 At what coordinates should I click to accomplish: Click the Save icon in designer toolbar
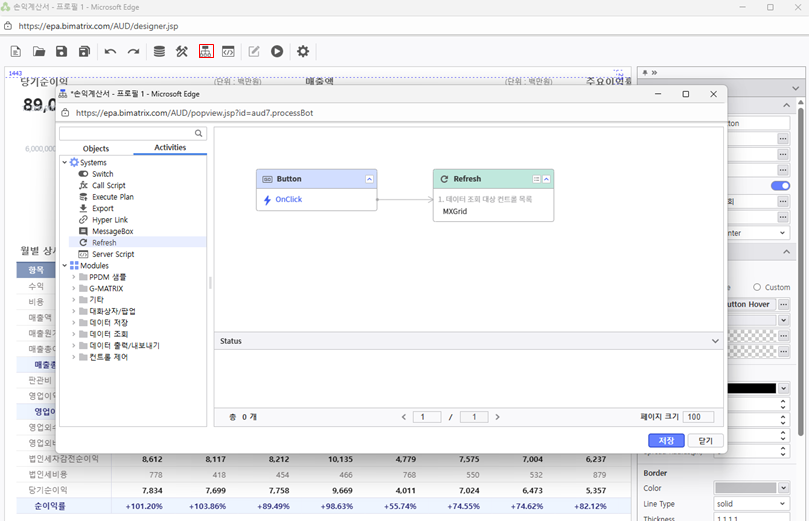pyautogui.click(x=61, y=51)
